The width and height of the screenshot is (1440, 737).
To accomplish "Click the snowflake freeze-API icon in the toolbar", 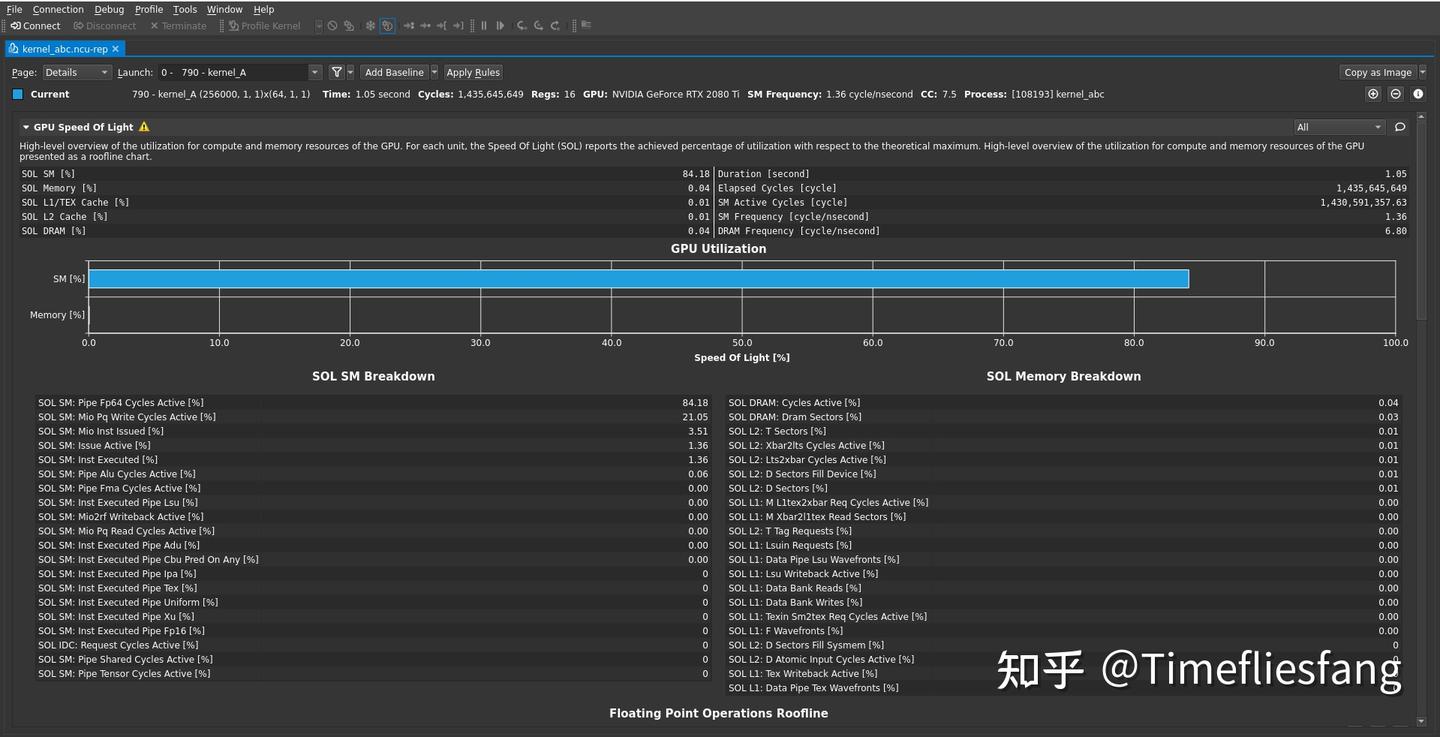I will [x=370, y=25].
